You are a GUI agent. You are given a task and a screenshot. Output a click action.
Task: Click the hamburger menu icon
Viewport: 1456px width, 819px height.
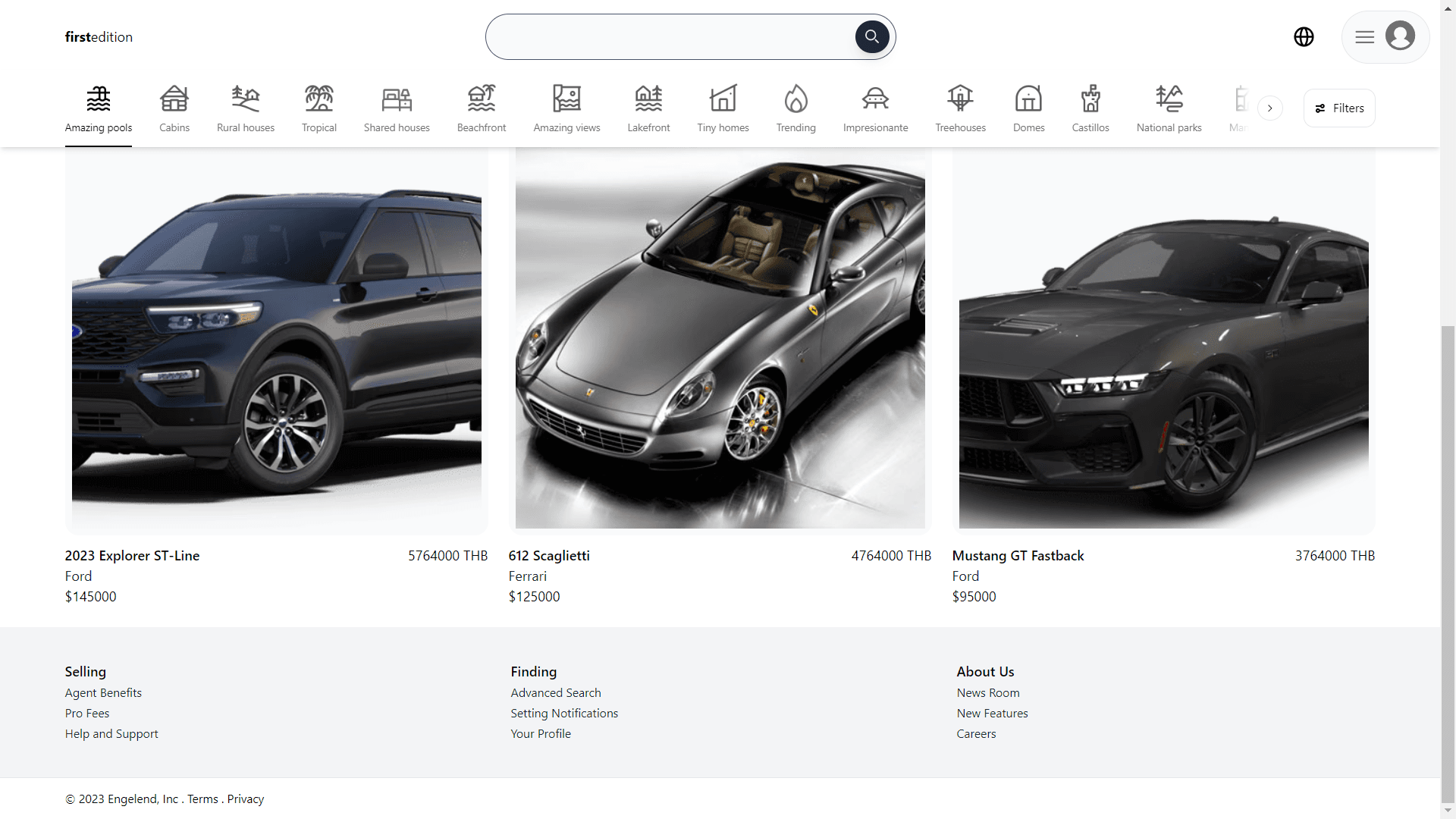coord(1365,37)
